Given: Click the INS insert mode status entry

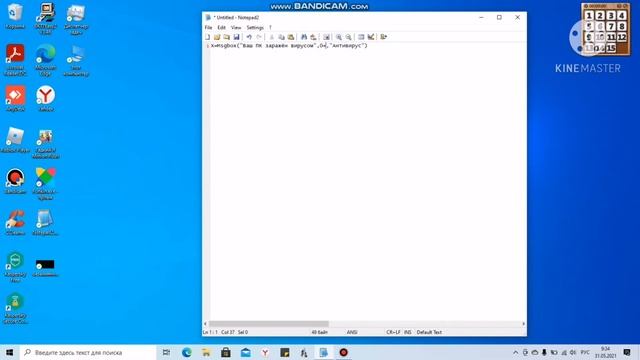Looking at the screenshot, I should coord(407,332).
